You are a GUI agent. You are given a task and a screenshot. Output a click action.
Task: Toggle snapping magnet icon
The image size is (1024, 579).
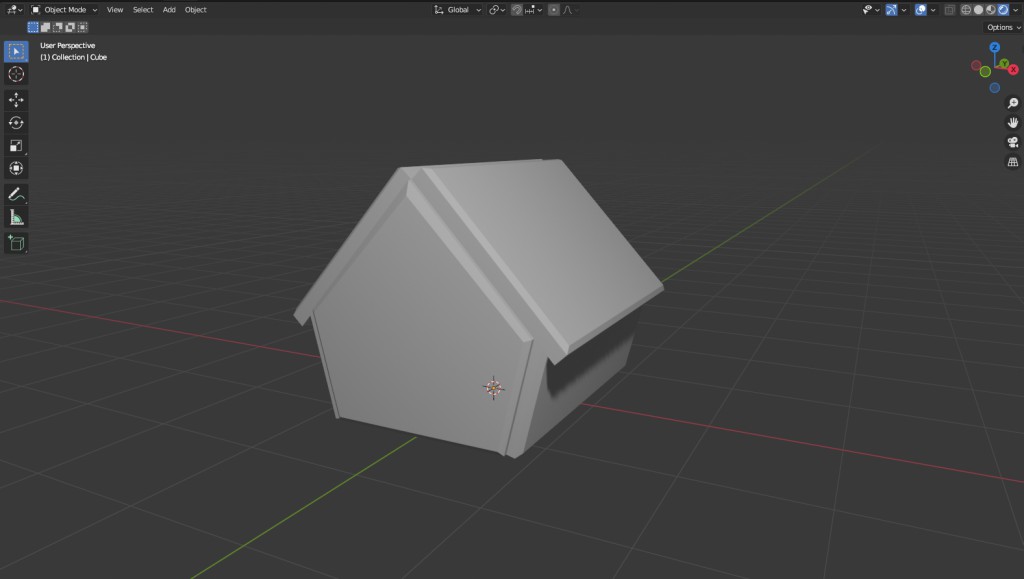click(x=517, y=10)
